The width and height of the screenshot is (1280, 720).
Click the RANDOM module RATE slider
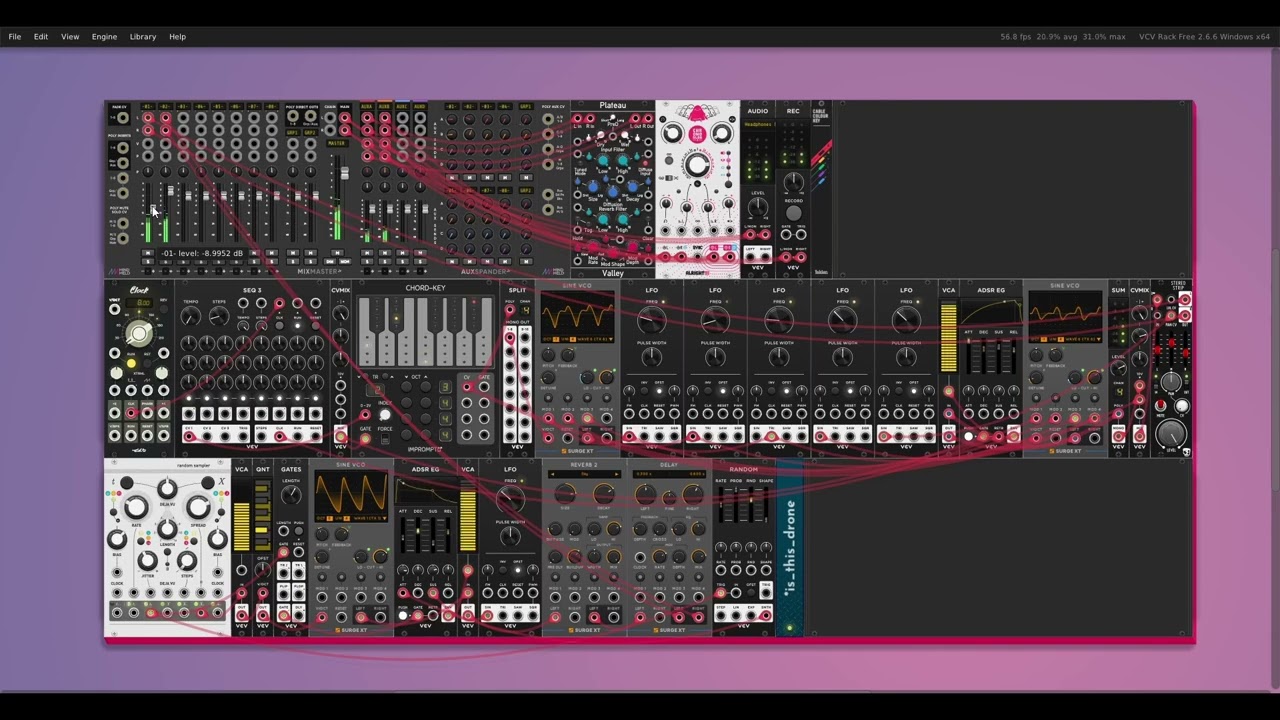pyautogui.click(x=721, y=504)
